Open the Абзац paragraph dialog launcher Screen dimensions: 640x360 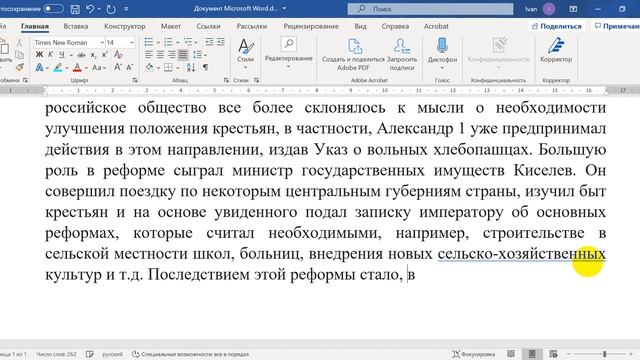pyautogui.click(x=227, y=80)
